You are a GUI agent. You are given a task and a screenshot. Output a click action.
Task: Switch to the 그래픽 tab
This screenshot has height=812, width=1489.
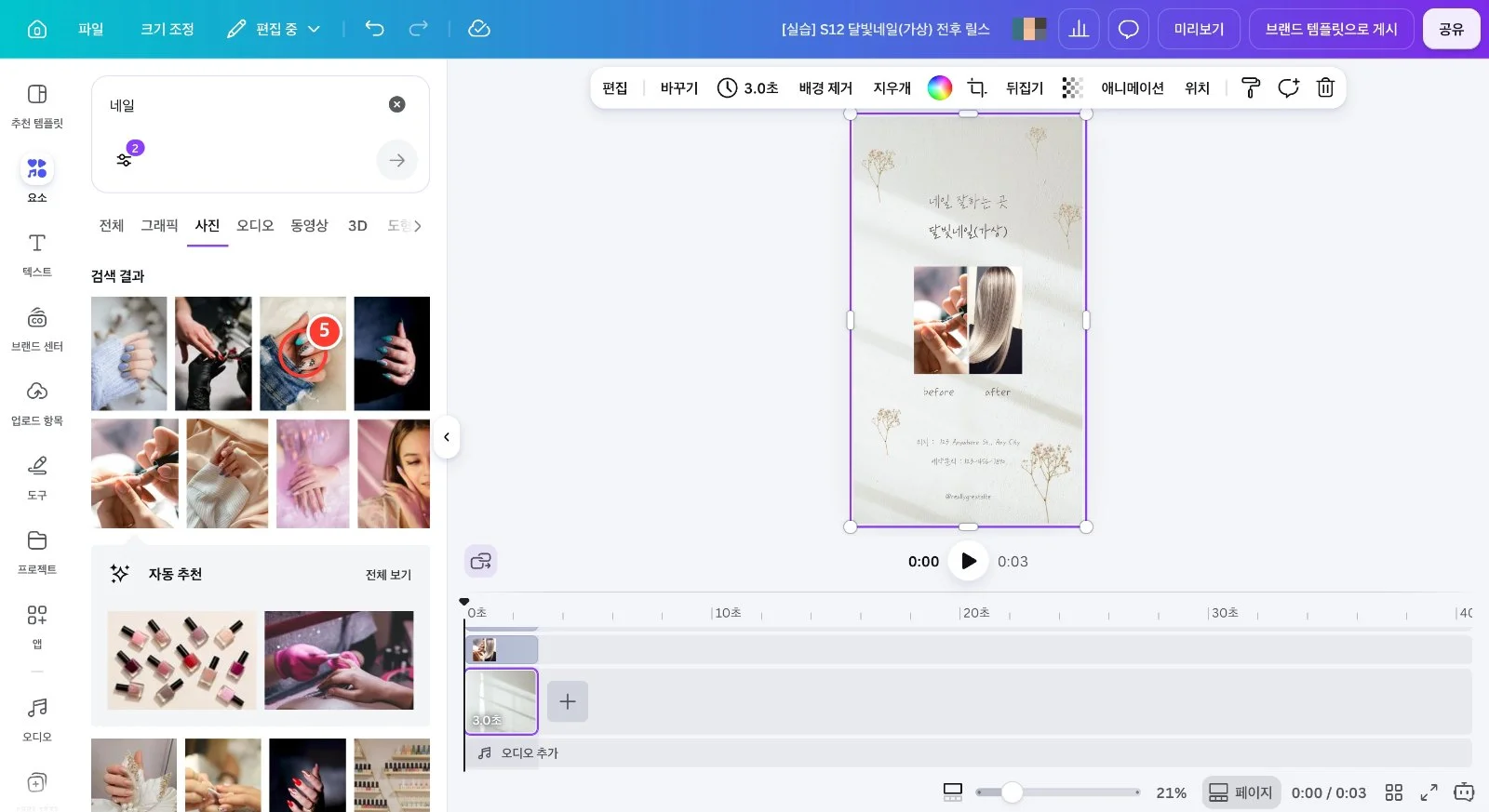pos(159,225)
